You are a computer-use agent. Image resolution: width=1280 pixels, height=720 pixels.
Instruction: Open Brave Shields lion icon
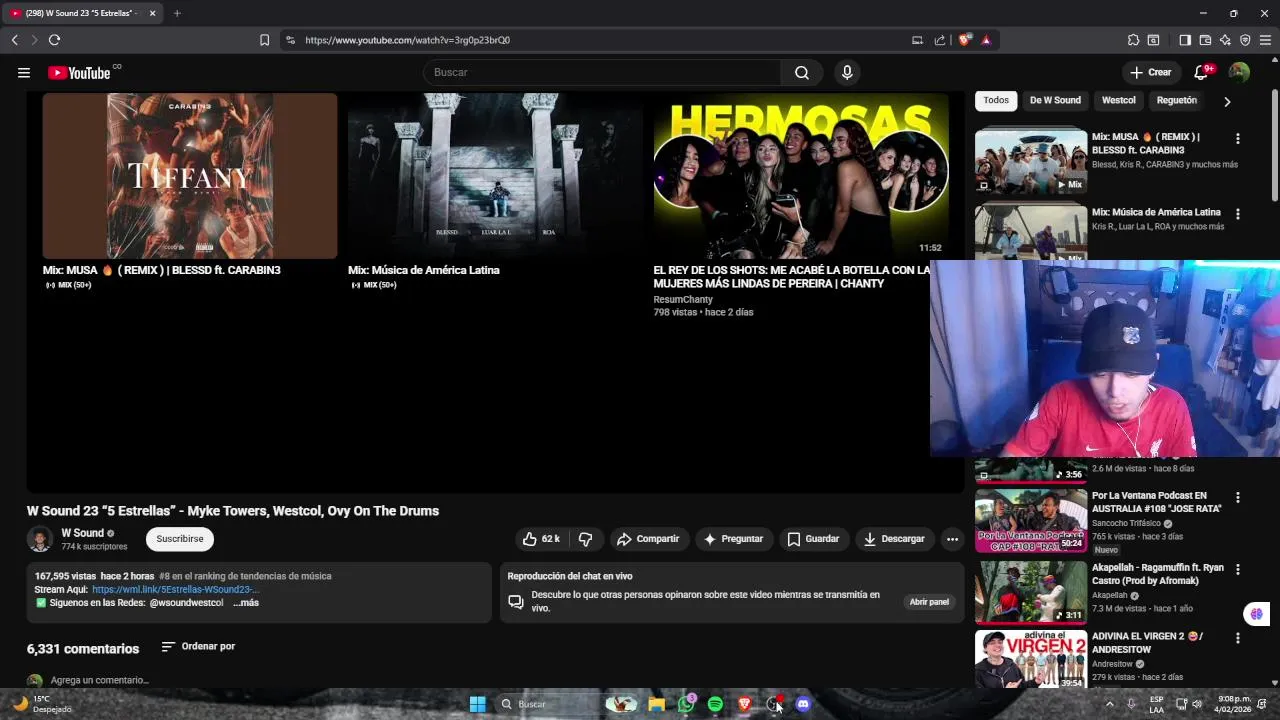click(964, 40)
